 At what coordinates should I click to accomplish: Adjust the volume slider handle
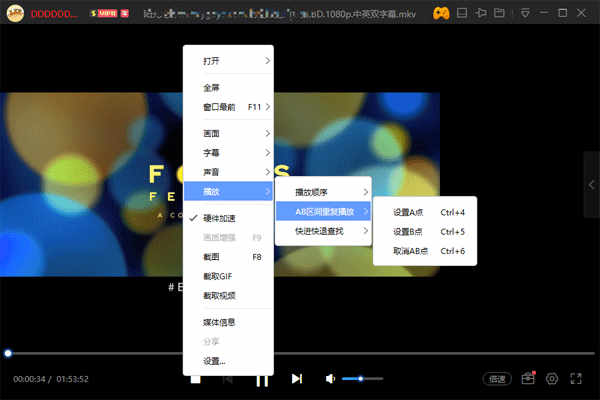[360, 379]
